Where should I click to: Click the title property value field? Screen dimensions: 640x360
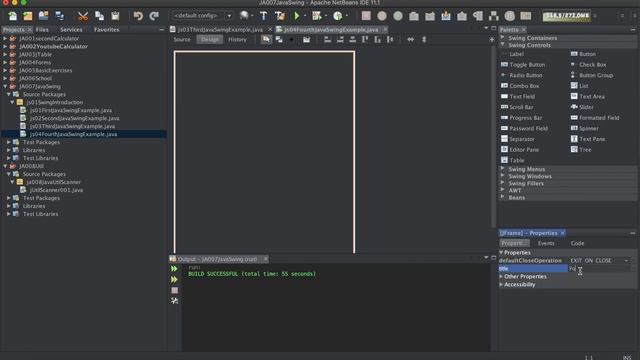[x=599, y=269]
